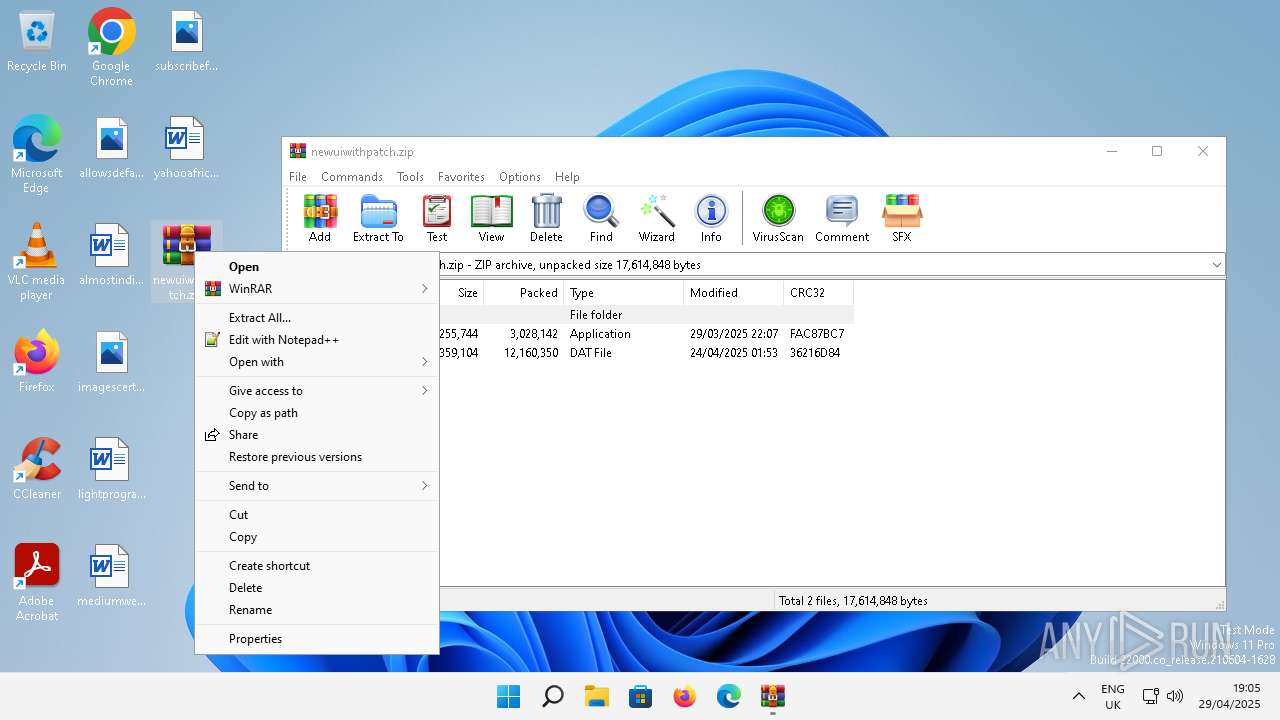The width and height of the screenshot is (1280, 720).
Task: Select the Firefox desktop shortcut
Action: click(x=37, y=361)
